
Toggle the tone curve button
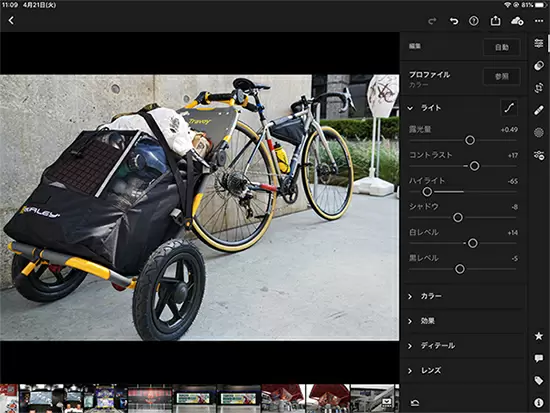click(509, 108)
